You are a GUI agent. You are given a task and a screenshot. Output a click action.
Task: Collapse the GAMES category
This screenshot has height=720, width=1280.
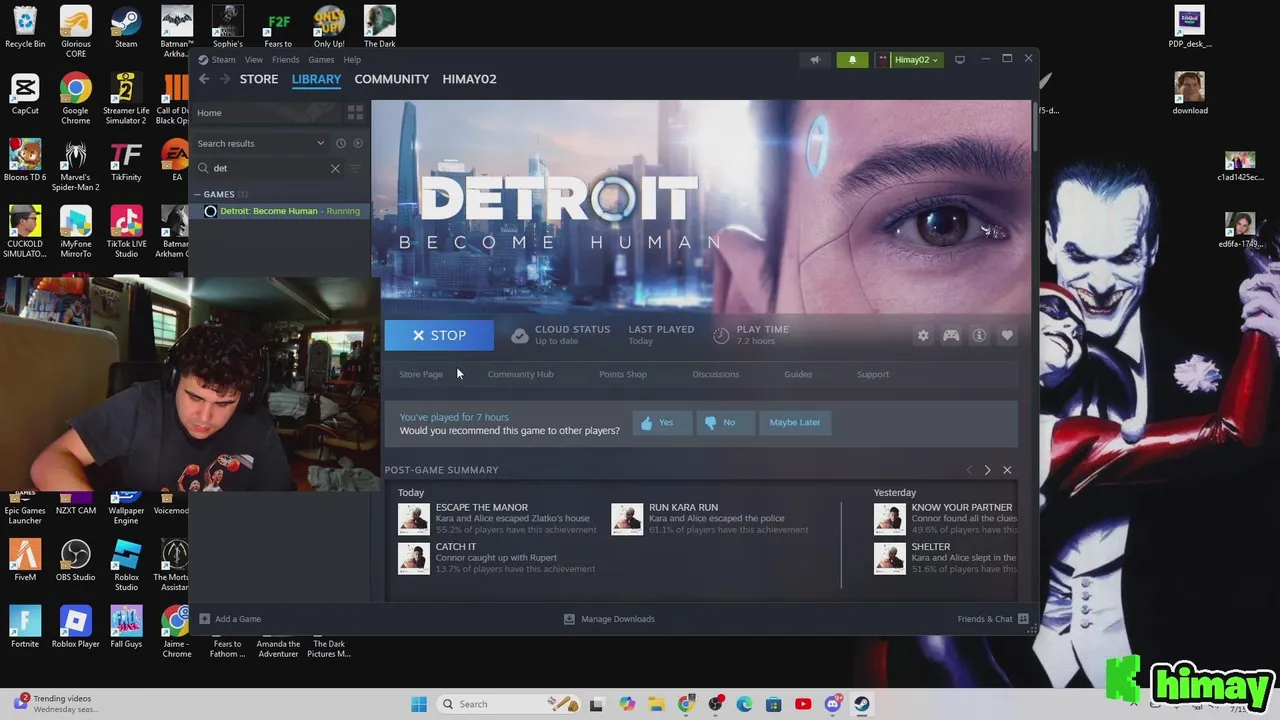(x=198, y=194)
